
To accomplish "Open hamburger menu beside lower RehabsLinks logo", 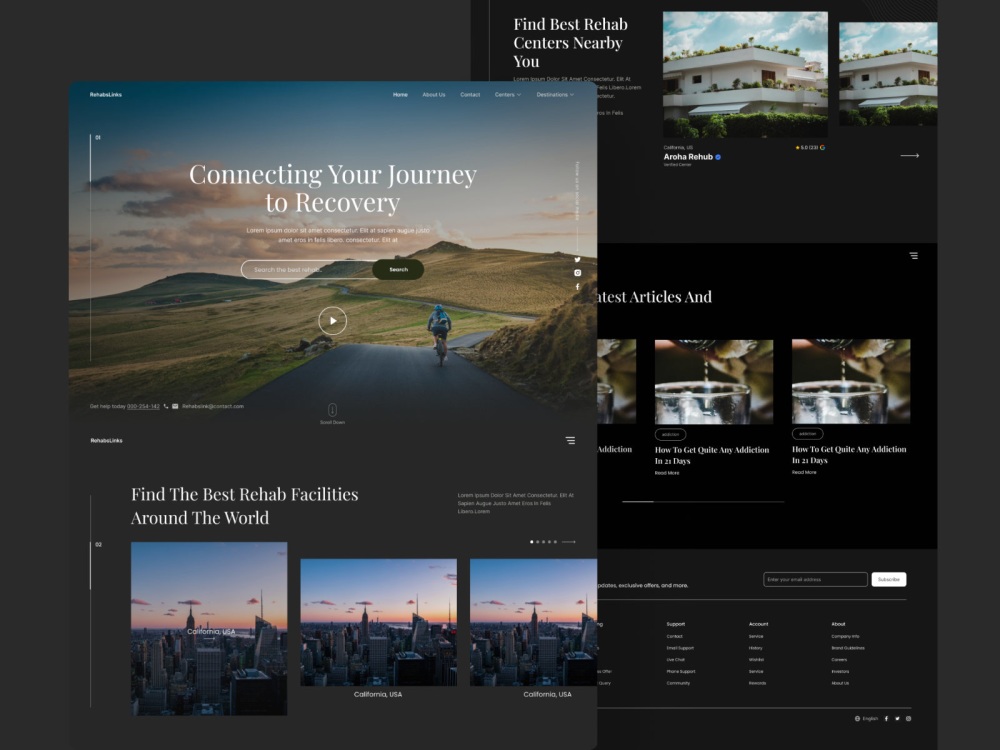I will click(570, 441).
